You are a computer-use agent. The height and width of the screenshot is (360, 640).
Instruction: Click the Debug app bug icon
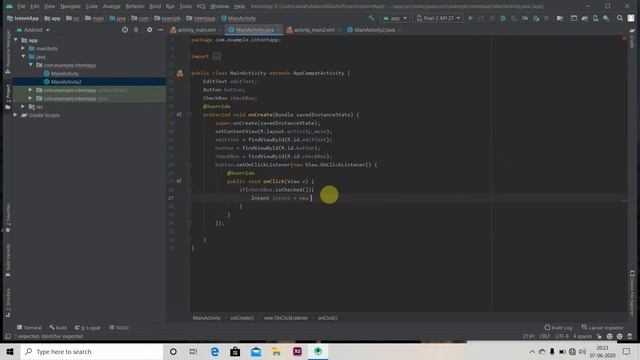click(503, 18)
